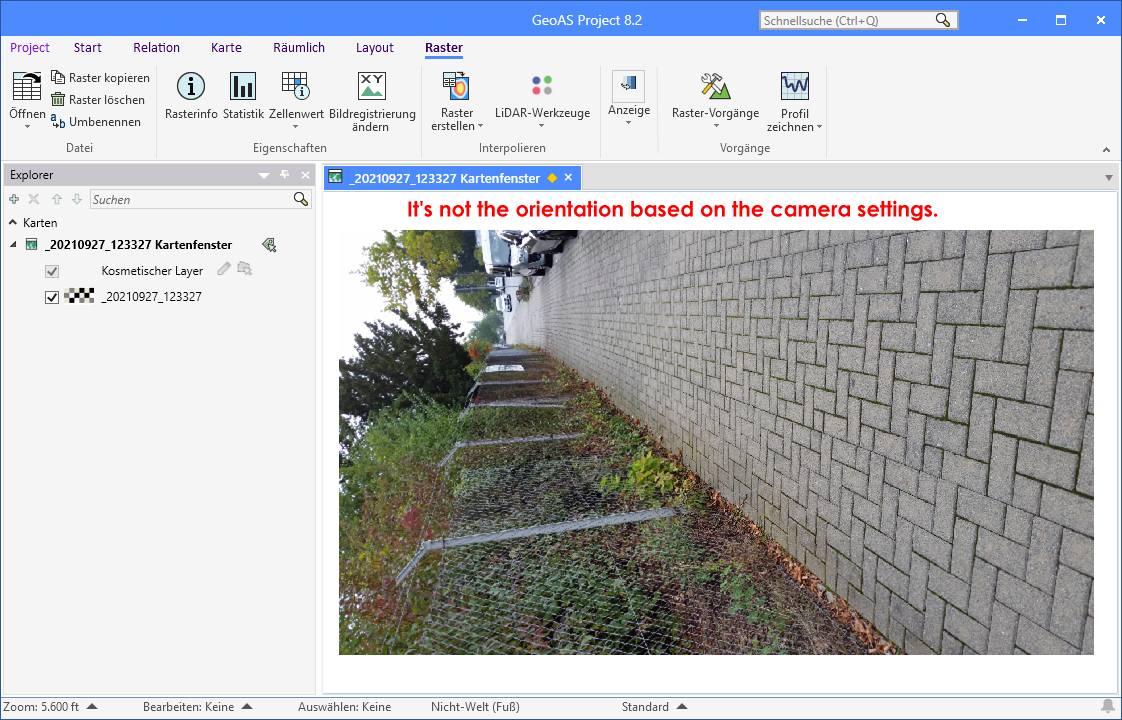Click the raster layer checkered thumbnail
This screenshot has height=720, width=1122.
tap(79, 296)
